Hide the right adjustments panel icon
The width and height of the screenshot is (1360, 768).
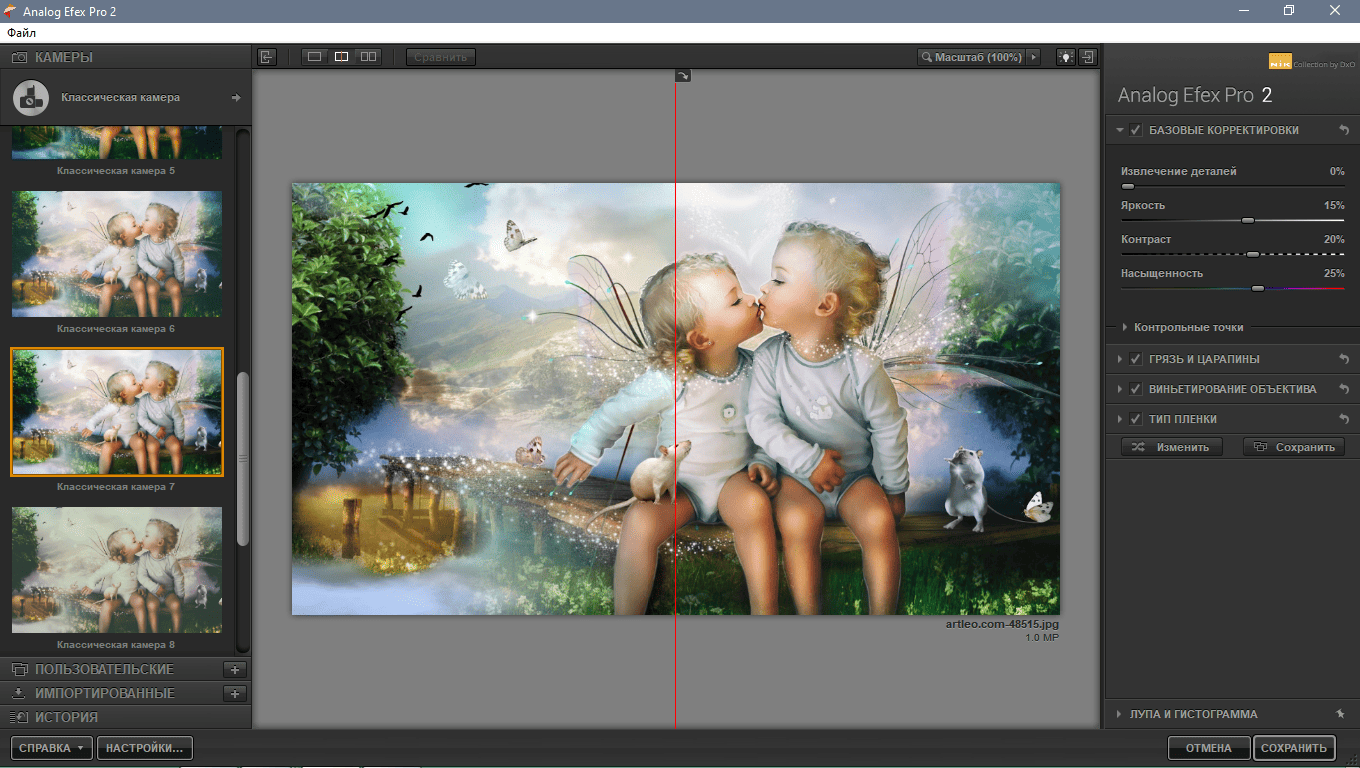coord(1089,57)
